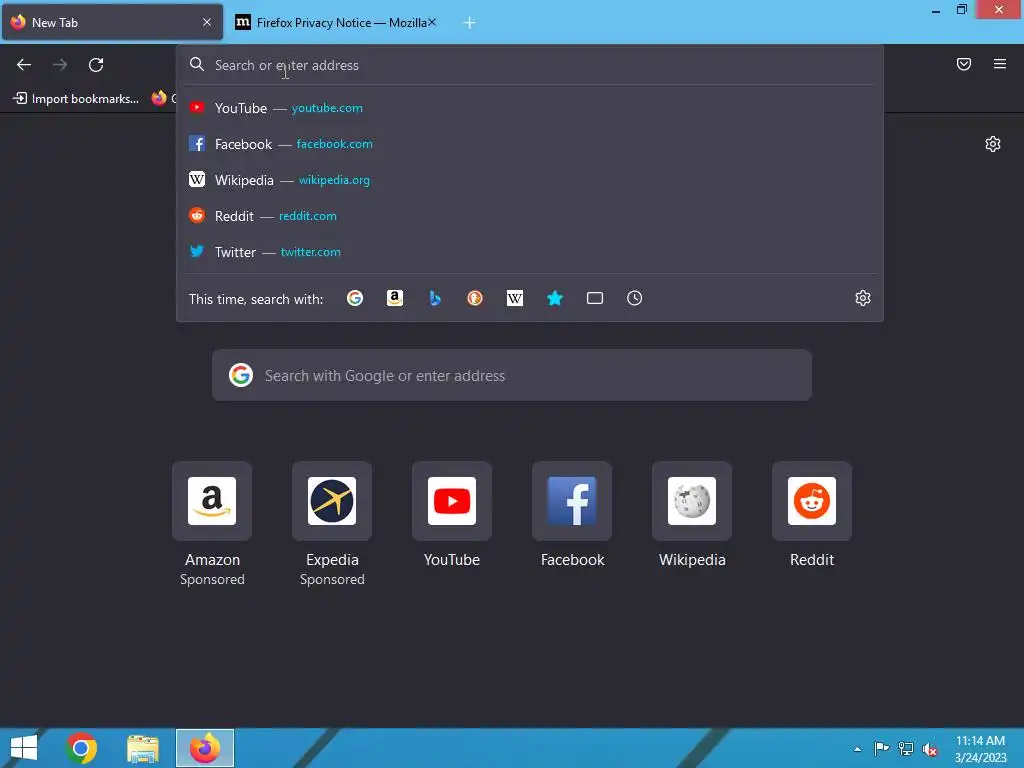Search history using the clock icon
The height and width of the screenshot is (768, 1024).
pos(634,298)
